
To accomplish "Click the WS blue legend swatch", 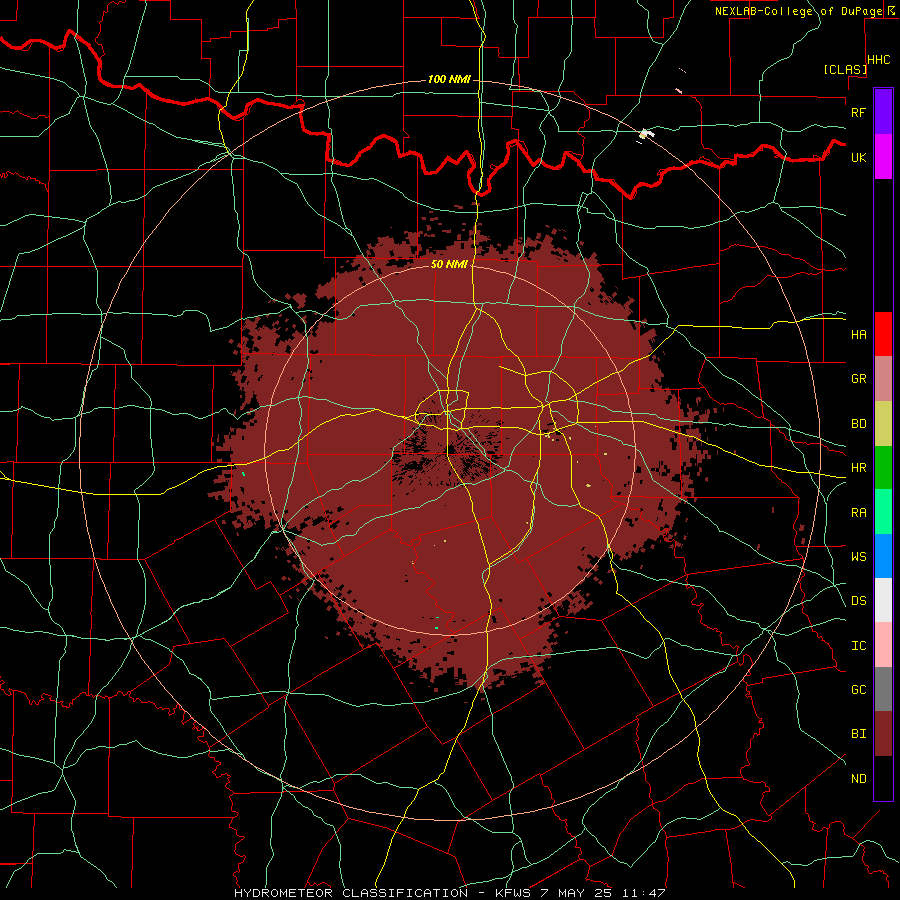I will 883,556.
